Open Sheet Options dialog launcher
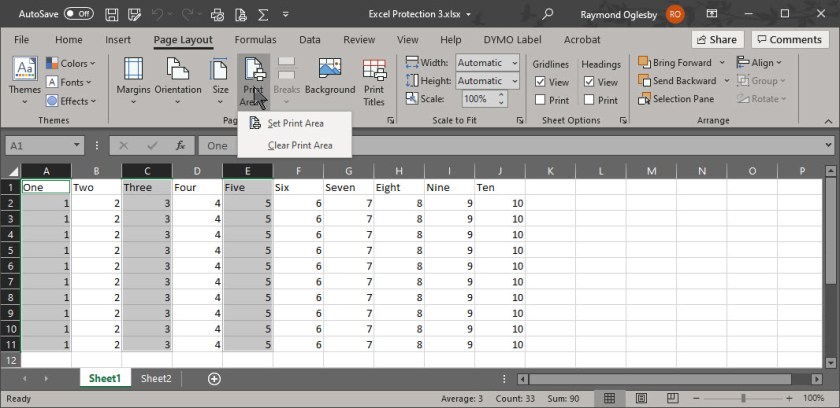The width and height of the screenshot is (840, 408). 623,121
